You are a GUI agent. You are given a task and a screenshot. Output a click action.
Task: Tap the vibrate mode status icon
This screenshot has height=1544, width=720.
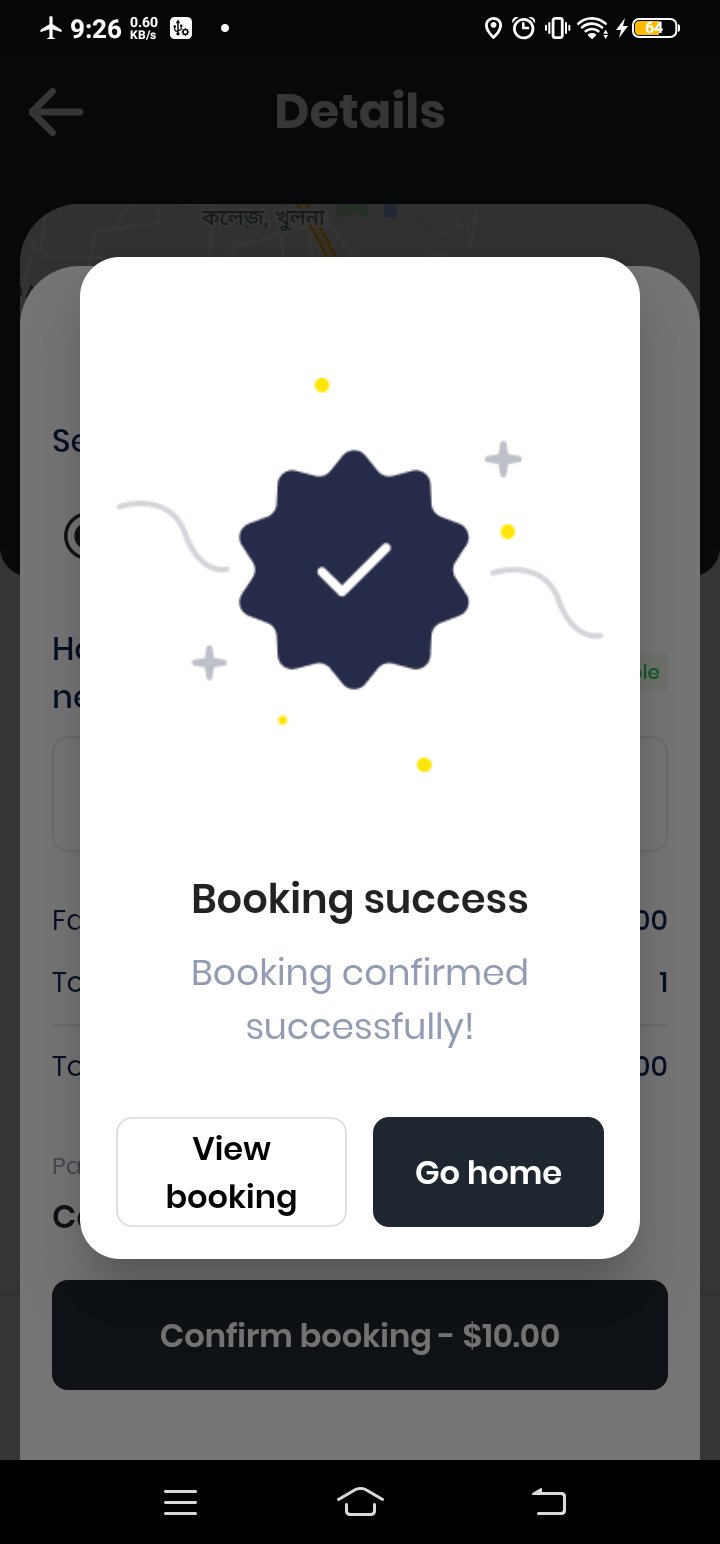point(557,28)
